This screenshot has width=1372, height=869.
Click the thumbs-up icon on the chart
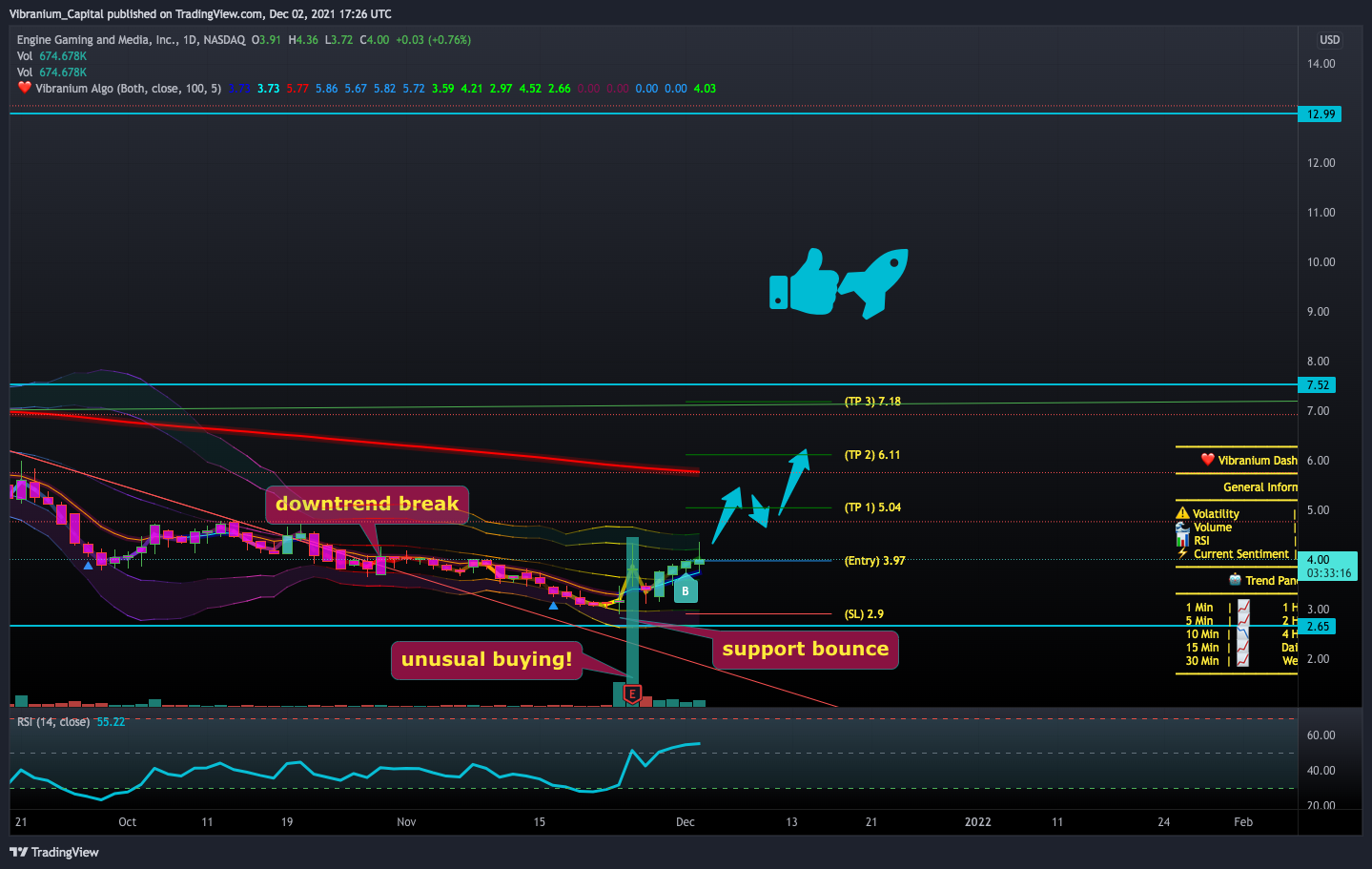click(x=803, y=282)
